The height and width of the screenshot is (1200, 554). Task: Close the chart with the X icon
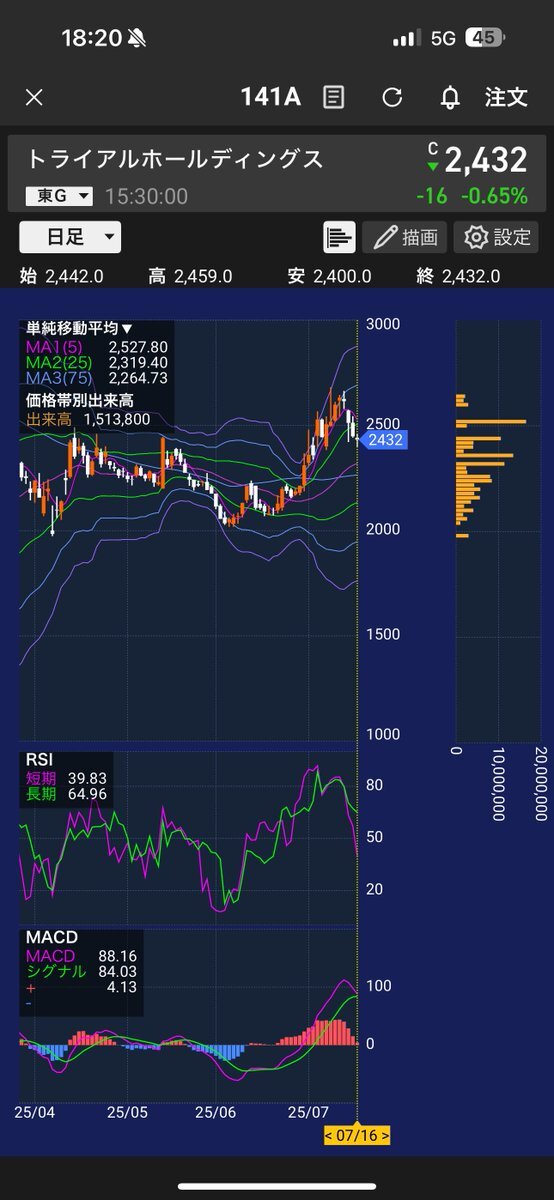34,97
